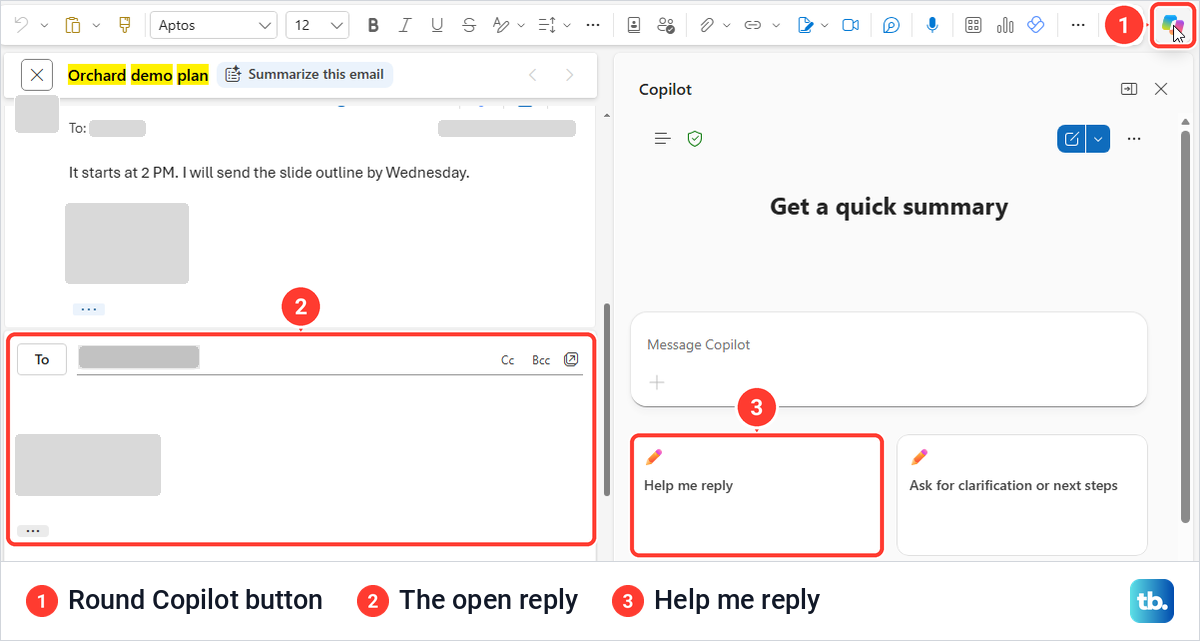
Task: Click the Check names people icon
Action: click(666, 25)
